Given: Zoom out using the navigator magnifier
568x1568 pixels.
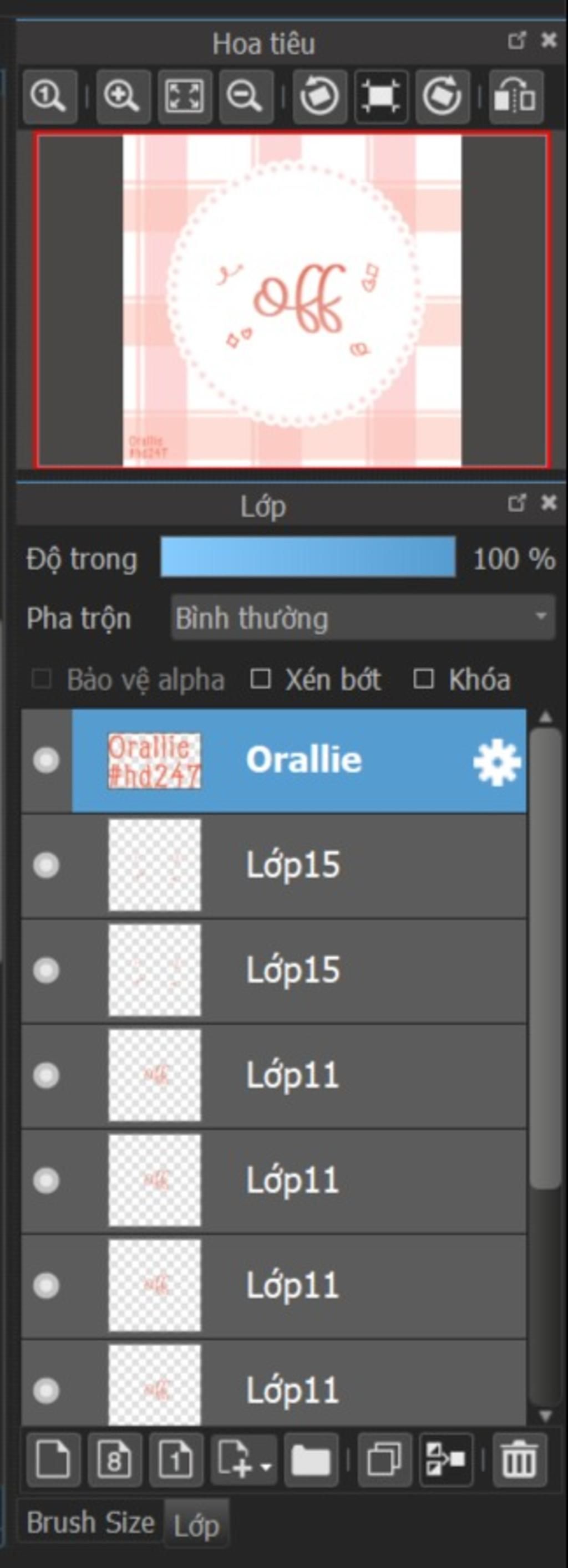Looking at the screenshot, I should pos(246,96).
